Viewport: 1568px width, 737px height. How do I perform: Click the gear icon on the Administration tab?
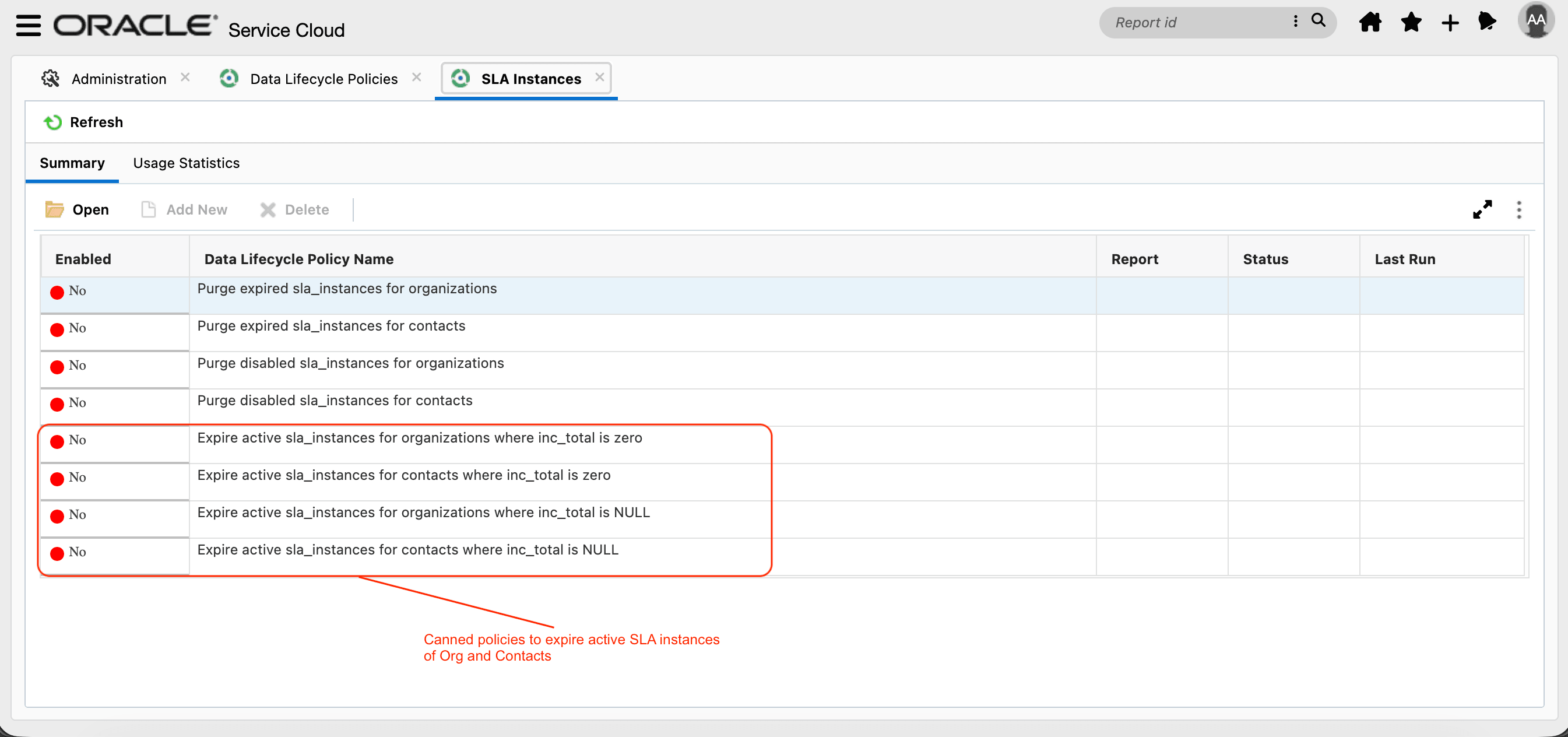[51, 78]
